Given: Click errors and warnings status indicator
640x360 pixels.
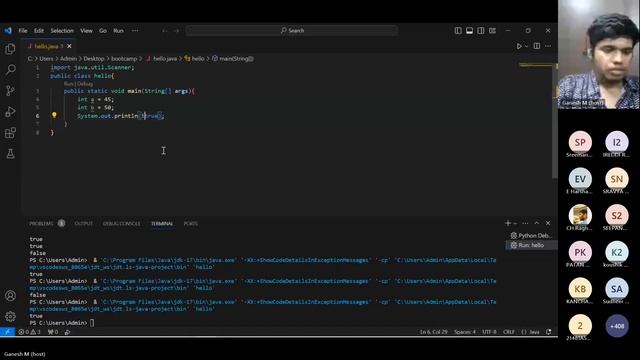Looking at the screenshot, I should [29, 332].
